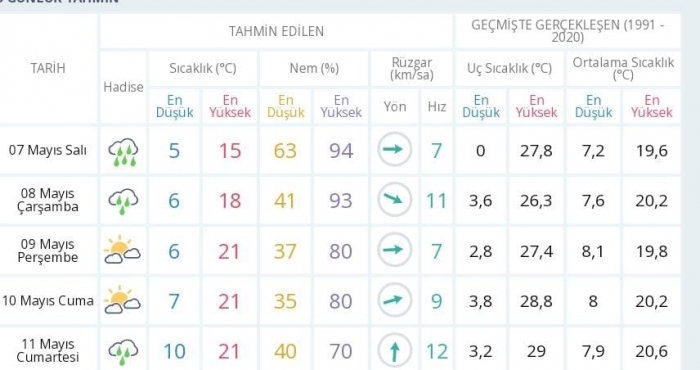Image resolution: width=700 pixels, height=370 pixels.
Task: Click the heavy rain icon for 07 Mayıs Salı
Action: click(x=123, y=151)
